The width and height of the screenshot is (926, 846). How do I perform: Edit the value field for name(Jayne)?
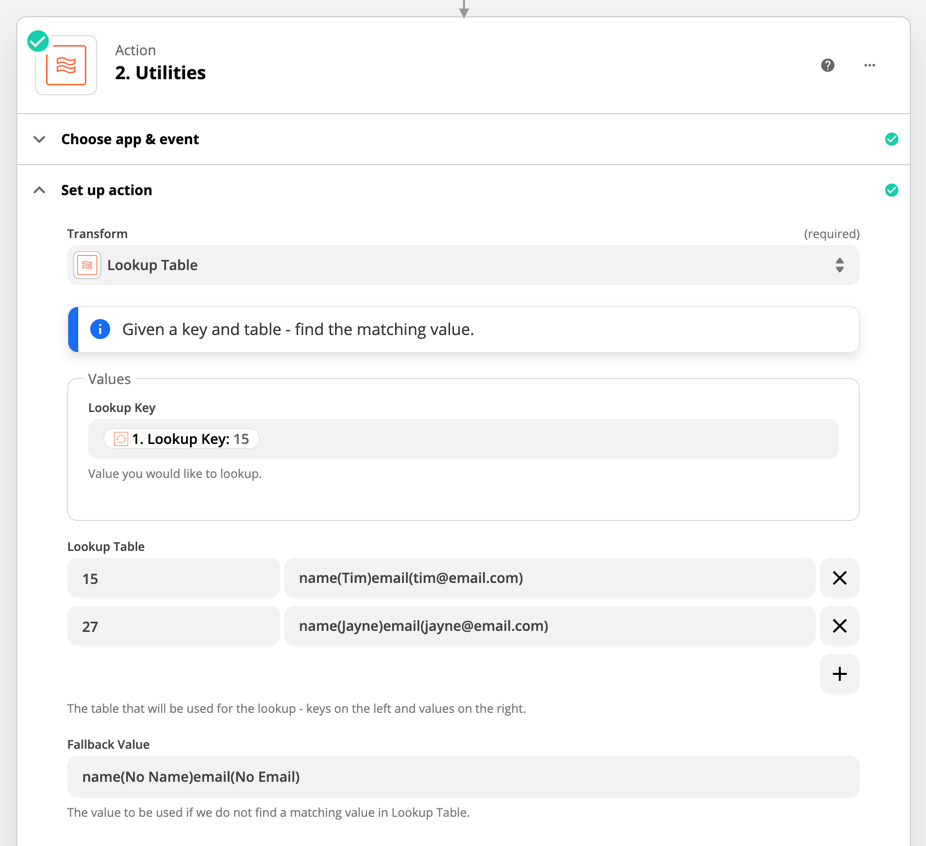point(549,626)
